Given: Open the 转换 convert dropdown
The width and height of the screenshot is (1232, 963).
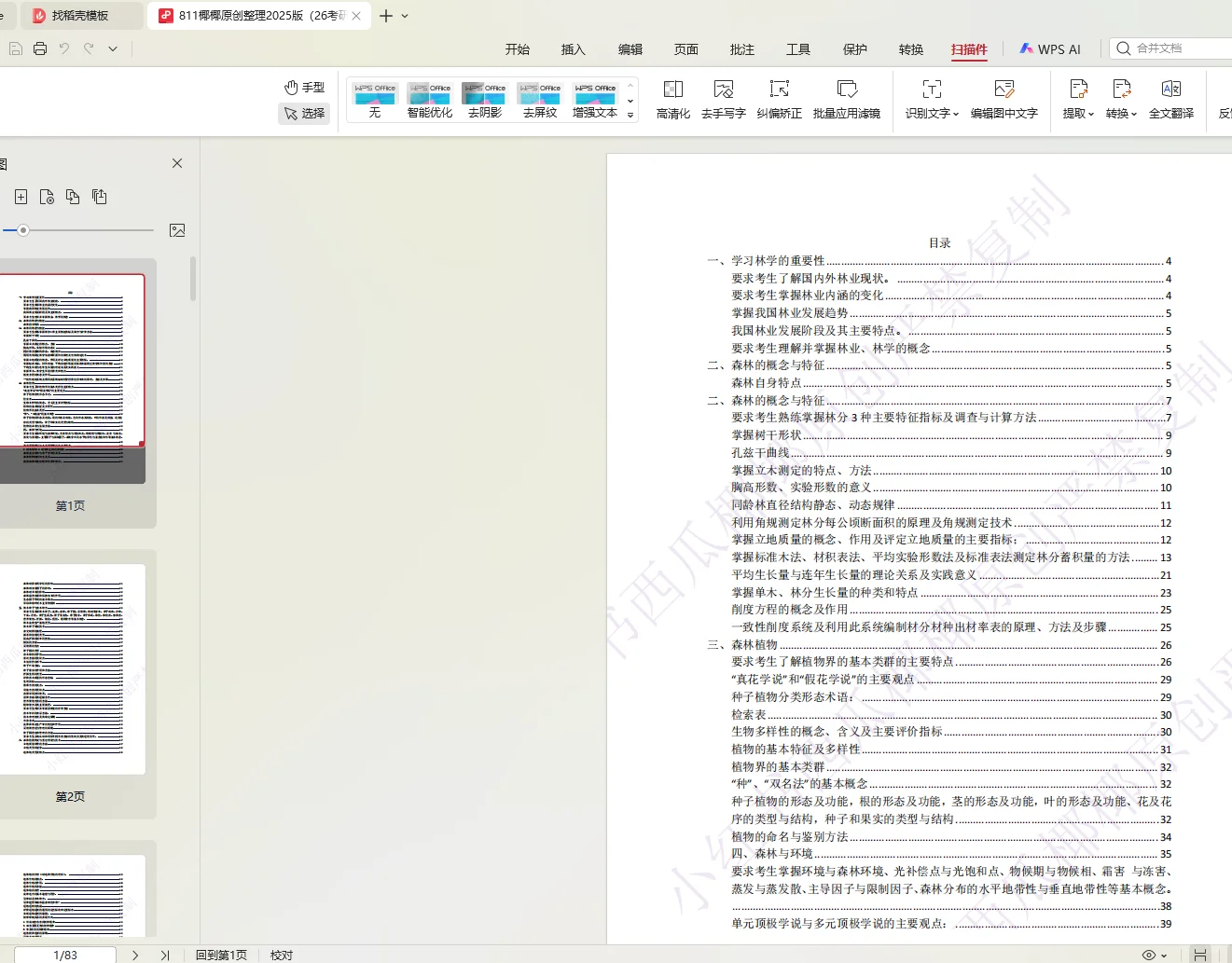Looking at the screenshot, I should click(x=1119, y=100).
